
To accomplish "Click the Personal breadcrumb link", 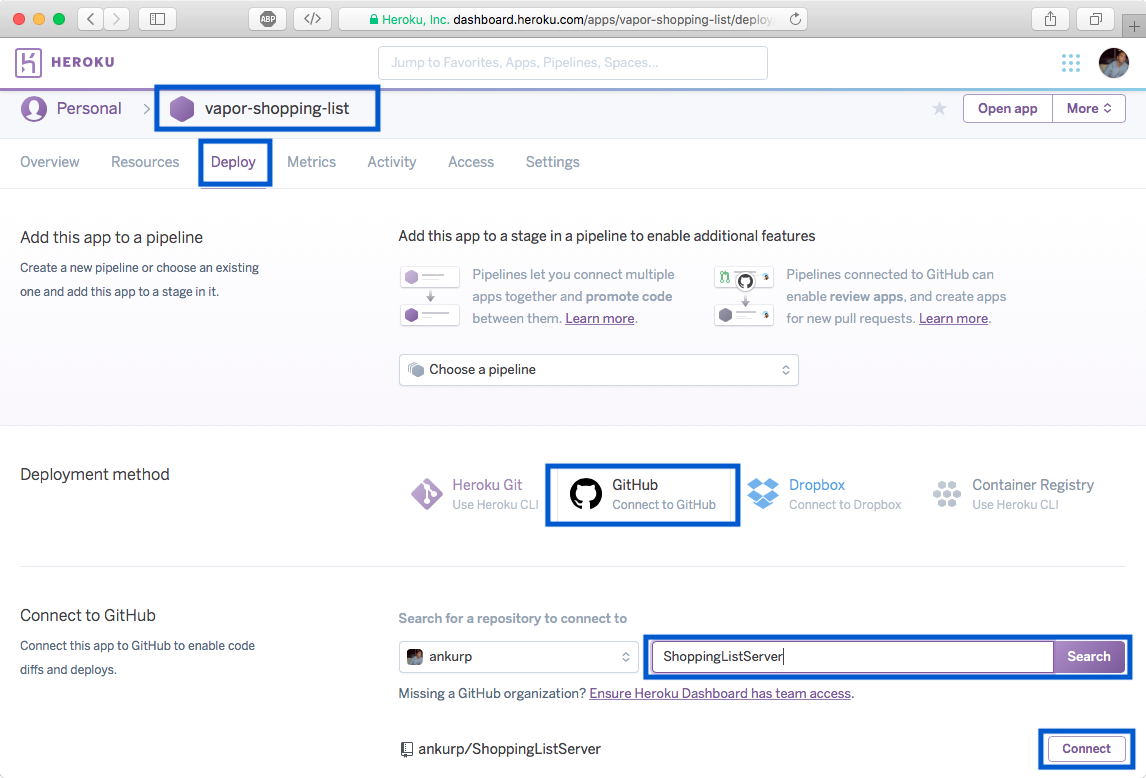I will [x=89, y=109].
